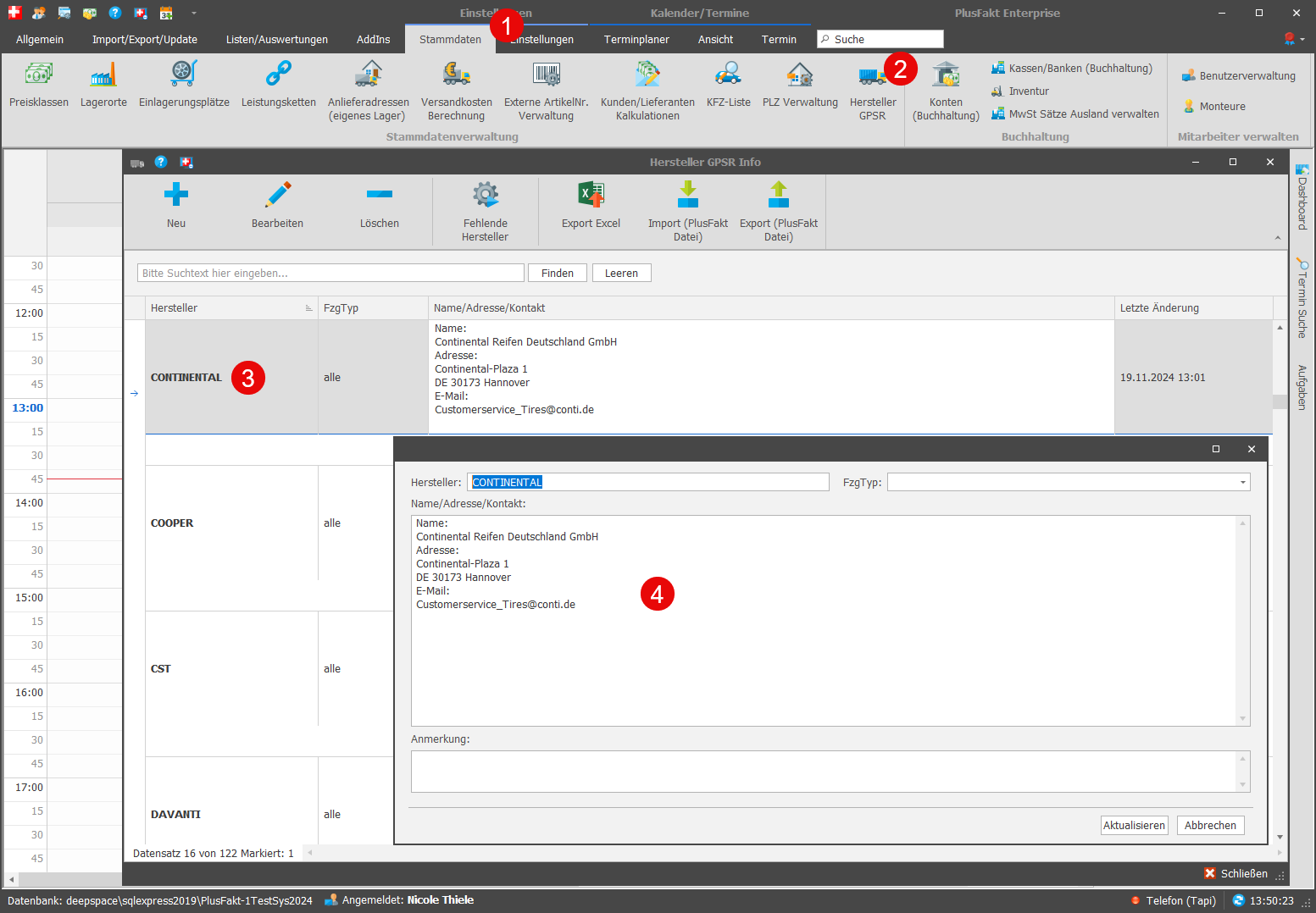
Task: Click Telefon (Tapi) status entry
Action: (1173, 900)
